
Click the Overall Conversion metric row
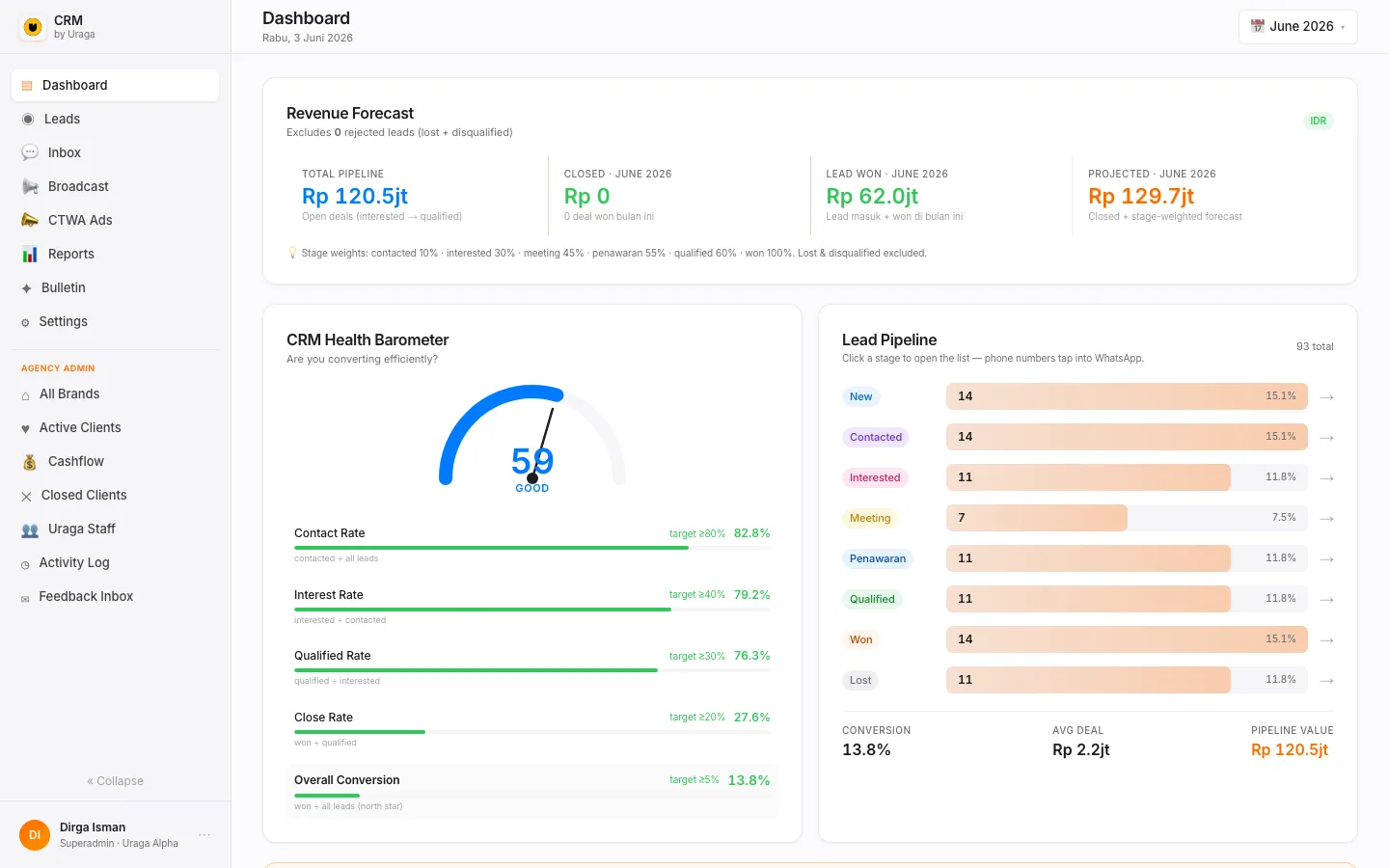point(532,792)
